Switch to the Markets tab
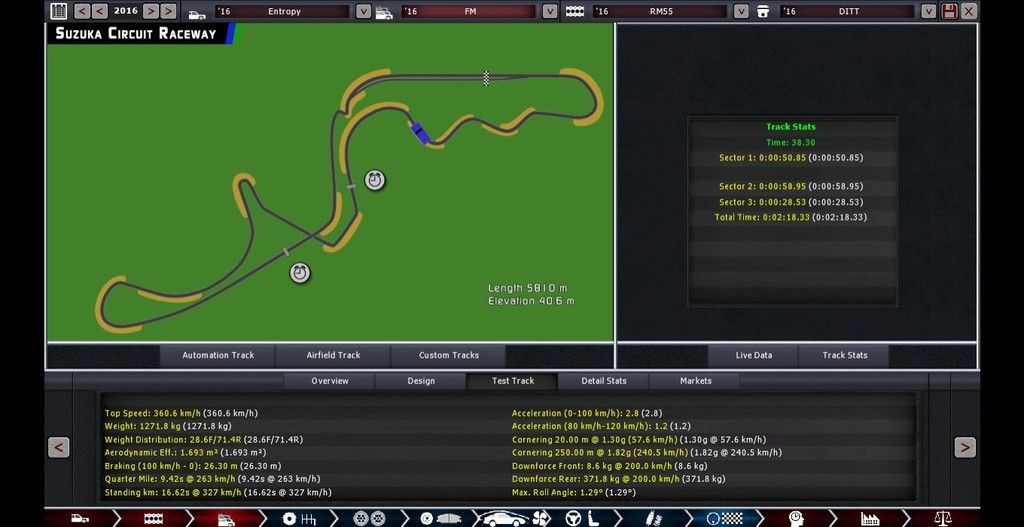 coord(695,381)
